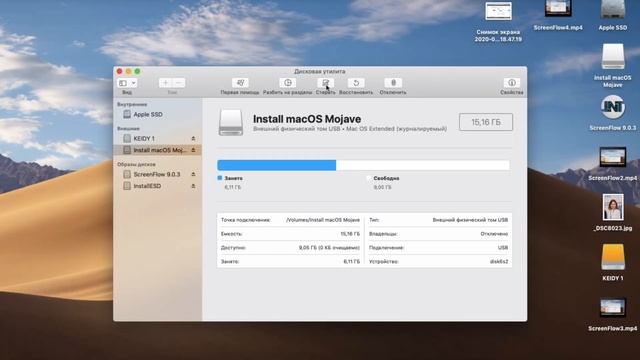Viewport: 640px width, 360px height.
Task: Open the Info (Свойства) toolbar button
Action: click(x=511, y=83)
